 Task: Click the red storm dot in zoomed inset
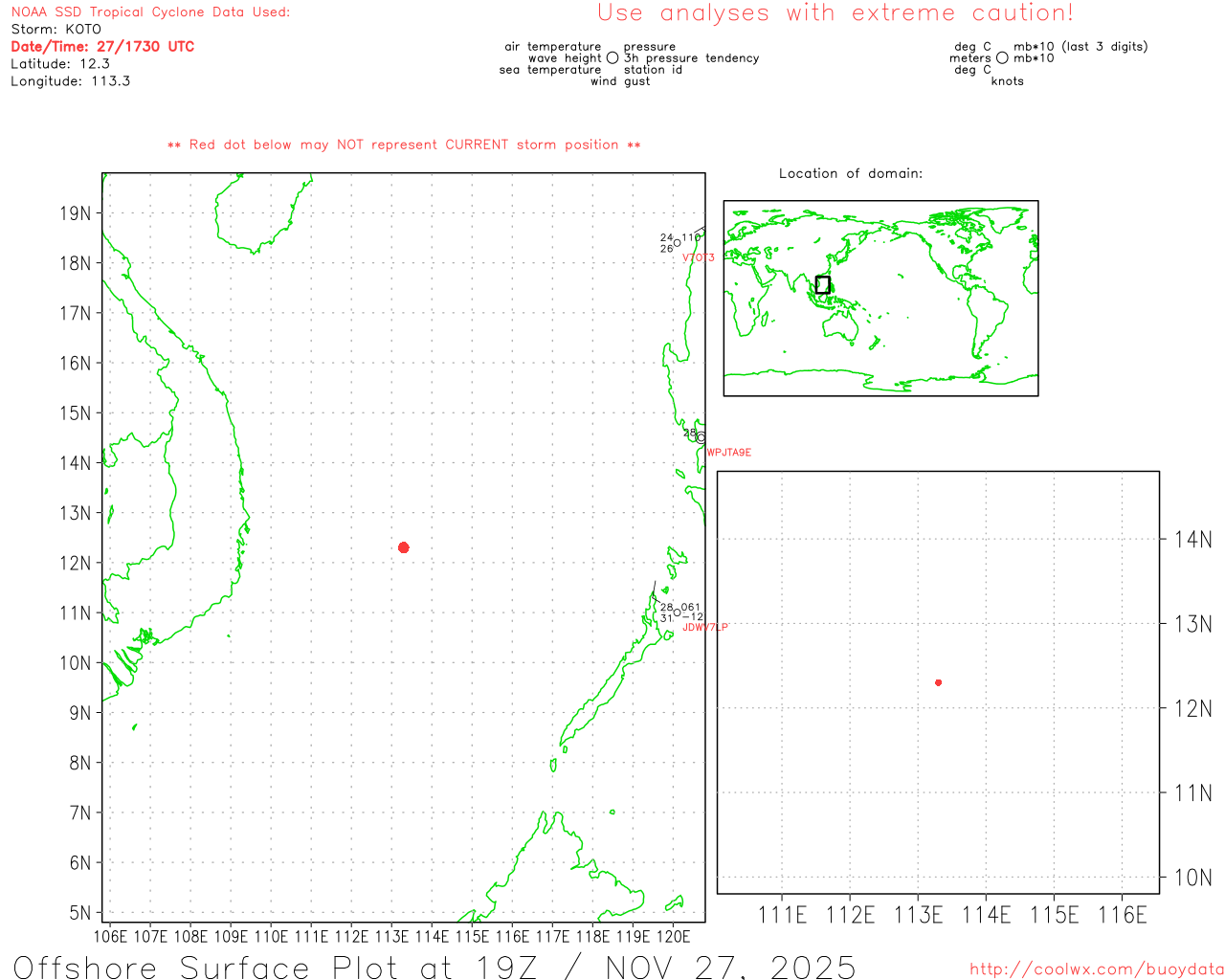click(x=938, y=682)
